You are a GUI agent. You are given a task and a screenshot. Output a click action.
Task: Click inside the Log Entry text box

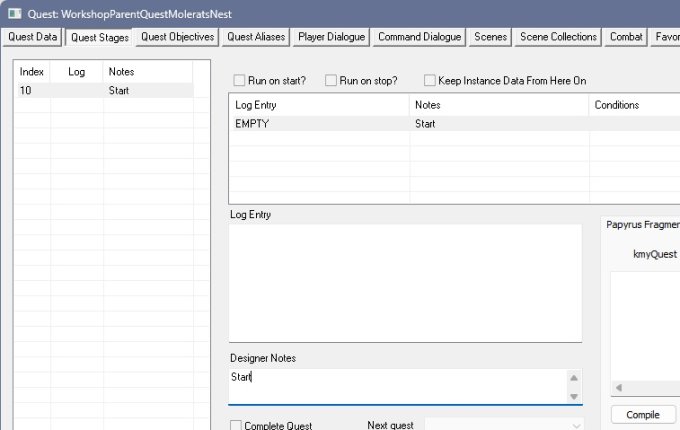tap(405, 283)
